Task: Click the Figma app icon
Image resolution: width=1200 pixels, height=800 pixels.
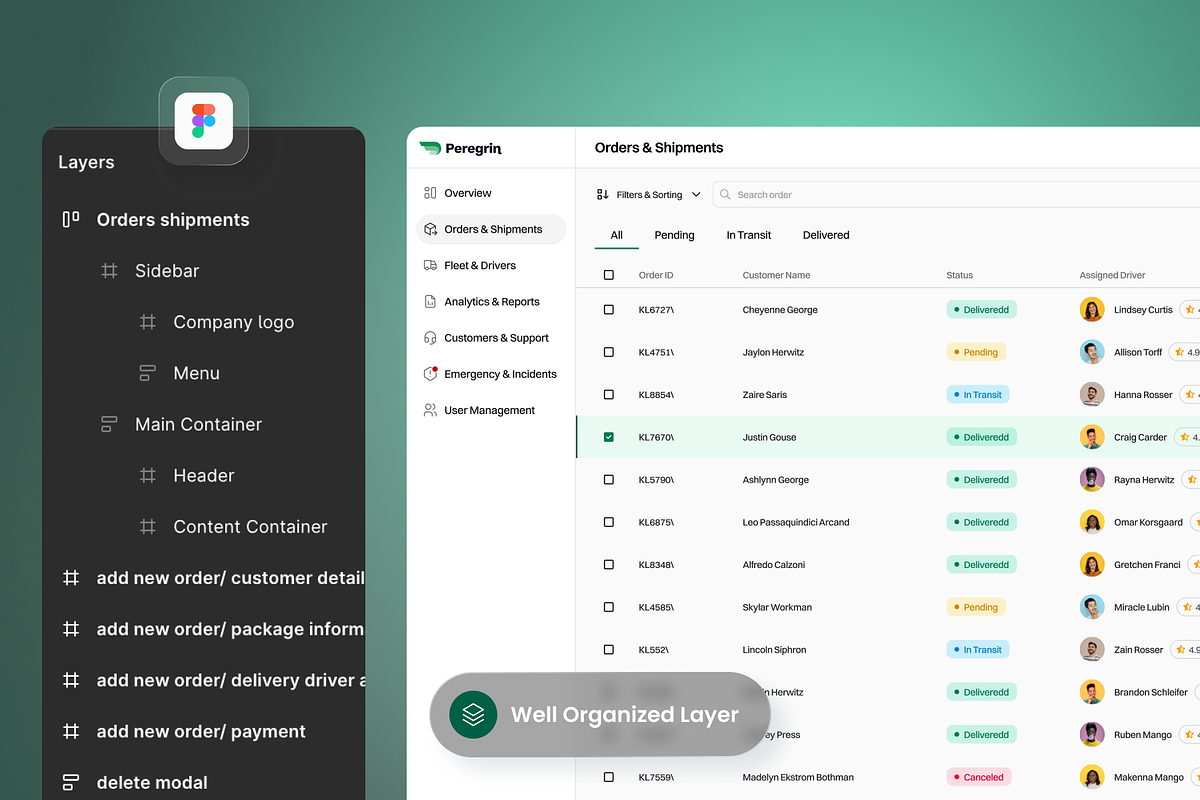Action: point(204,121)
